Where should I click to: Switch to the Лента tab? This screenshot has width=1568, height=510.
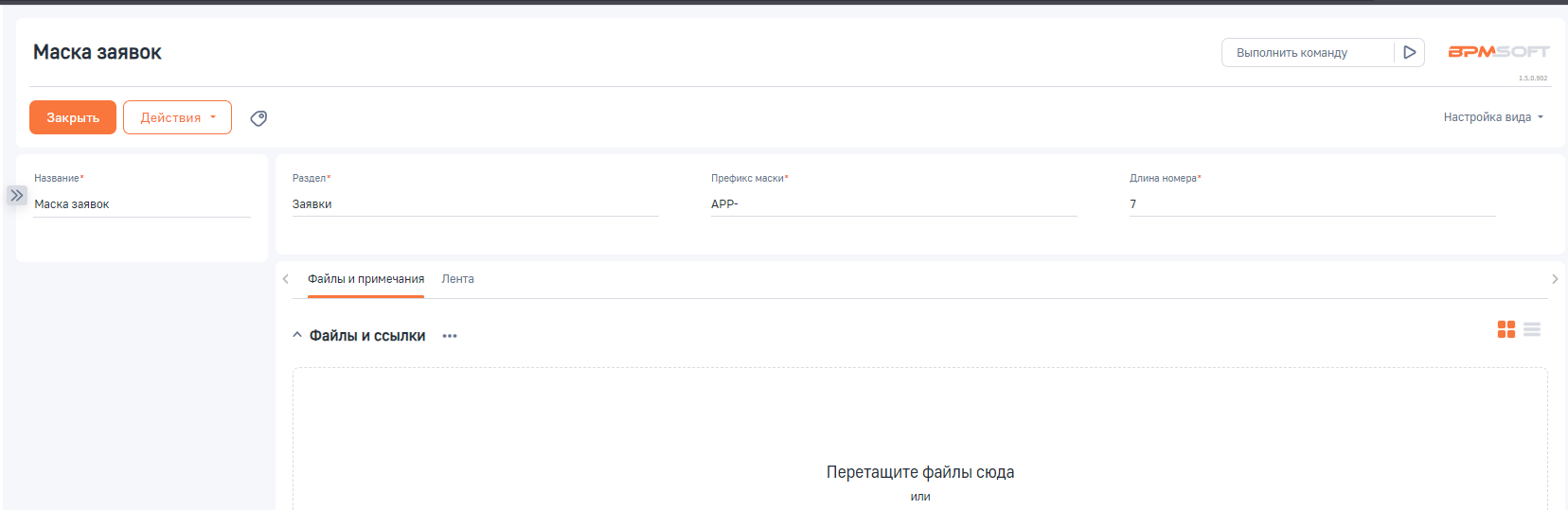click(x=457, y=279)
